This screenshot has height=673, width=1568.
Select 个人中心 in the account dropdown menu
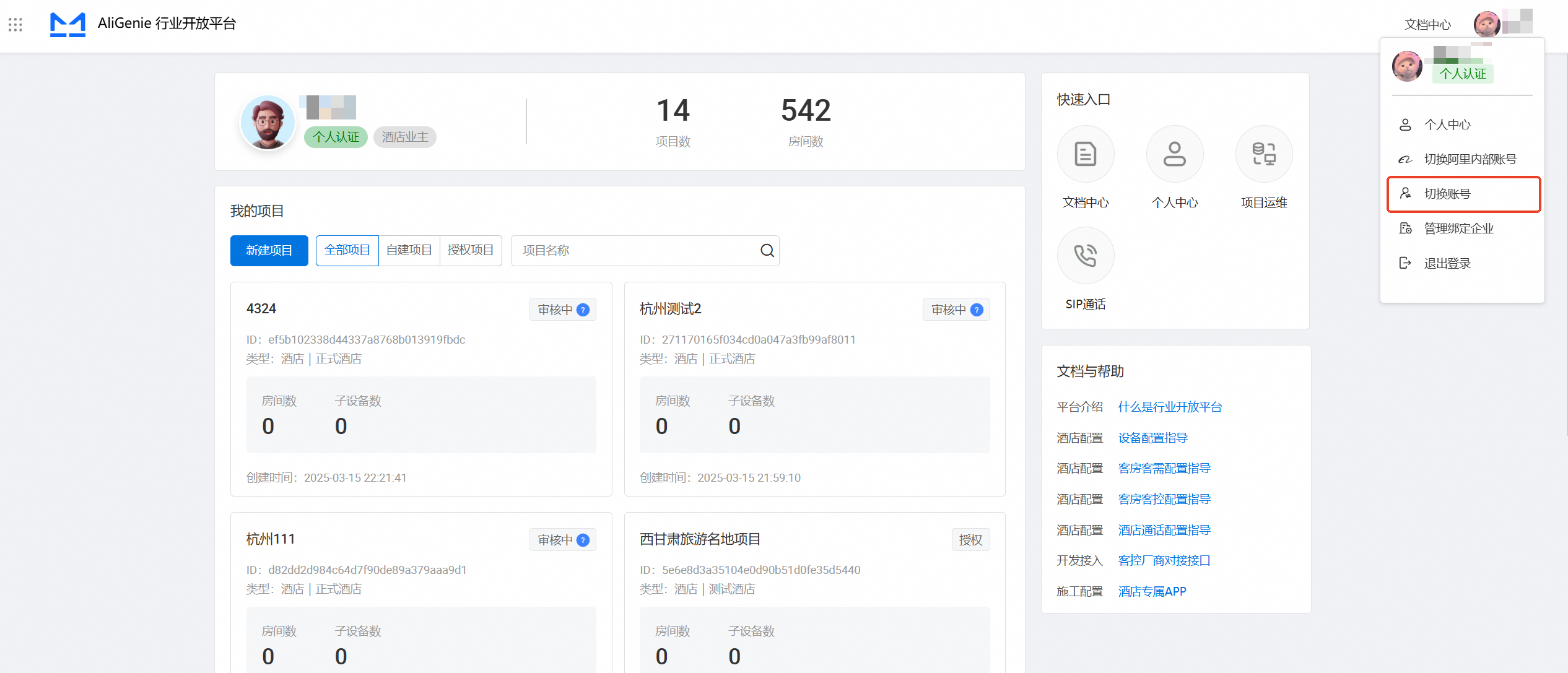[x=1463, y=124]
